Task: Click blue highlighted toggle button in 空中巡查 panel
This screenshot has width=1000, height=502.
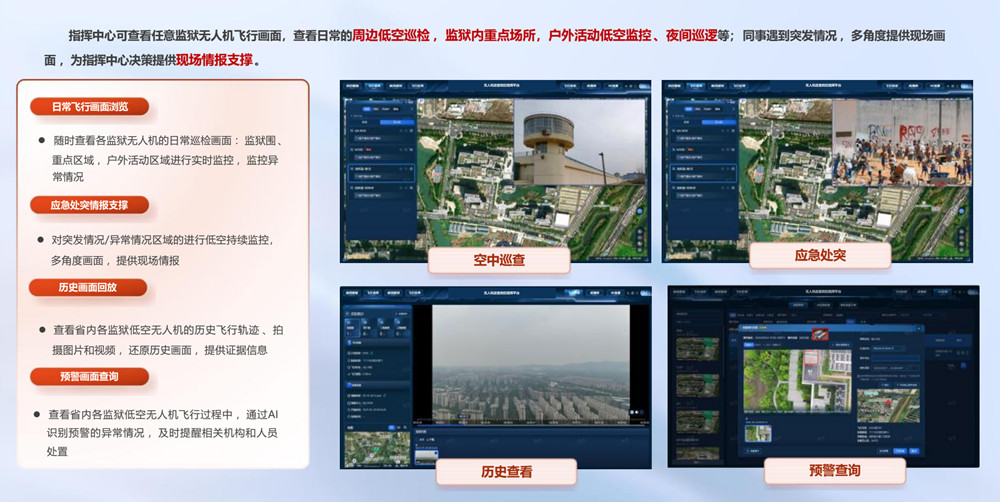Action: point(397,122)
